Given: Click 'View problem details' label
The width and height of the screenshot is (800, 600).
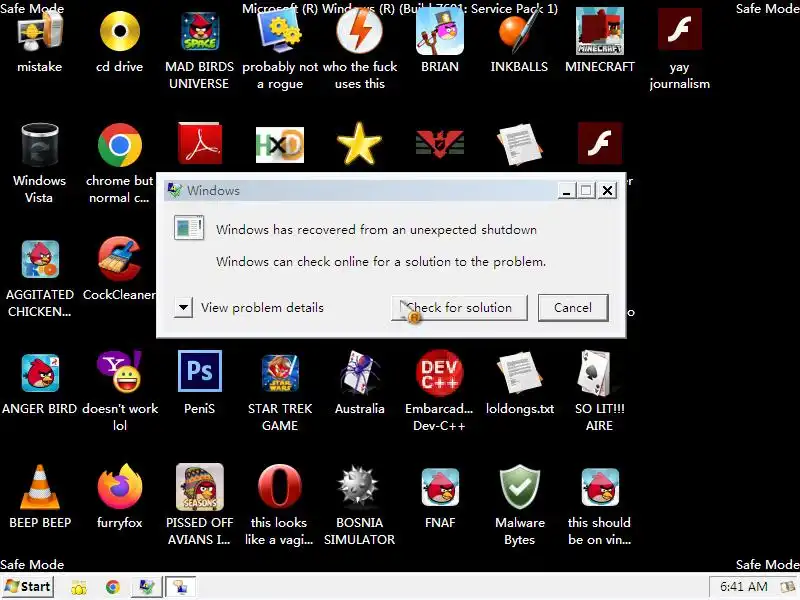Looking at the screenshot, I should point(262,308).
